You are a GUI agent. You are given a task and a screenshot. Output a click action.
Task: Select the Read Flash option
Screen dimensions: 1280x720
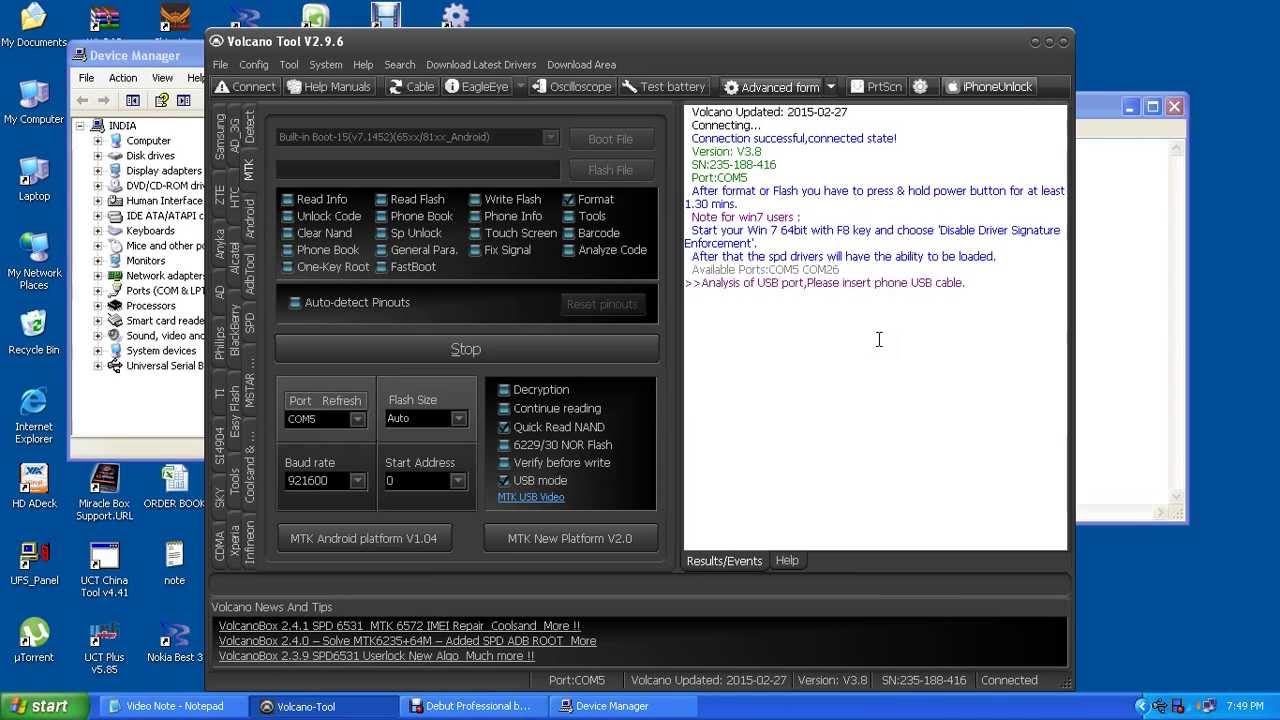pos(409,199)
